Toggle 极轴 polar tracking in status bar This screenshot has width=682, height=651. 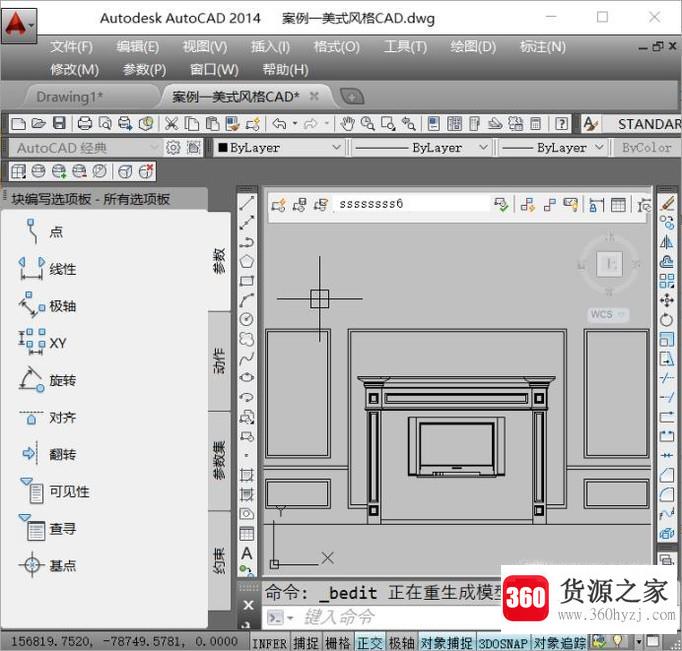pos(401,643)
